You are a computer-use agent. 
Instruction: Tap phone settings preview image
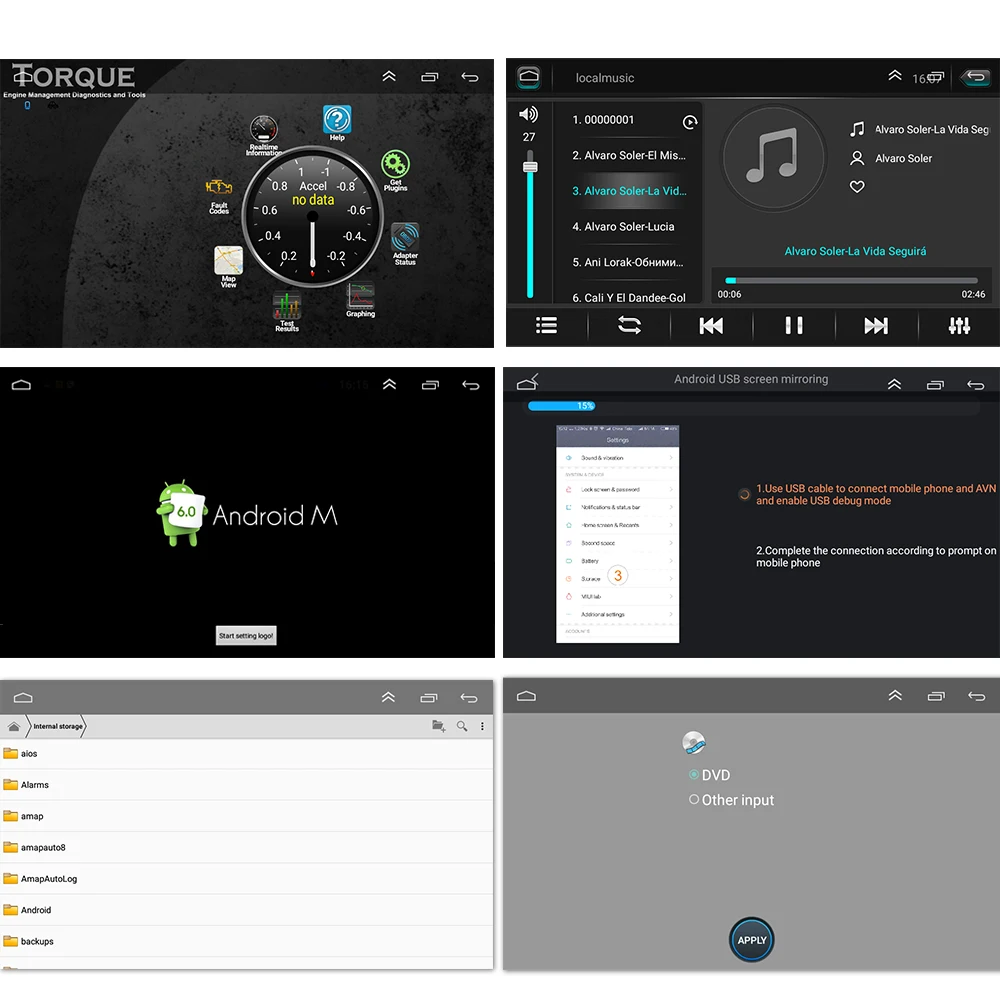coord(617,534)
